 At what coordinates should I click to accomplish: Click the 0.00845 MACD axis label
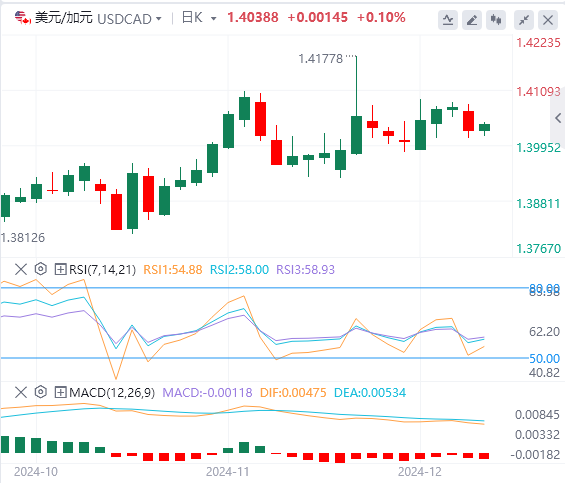(537, 415)
